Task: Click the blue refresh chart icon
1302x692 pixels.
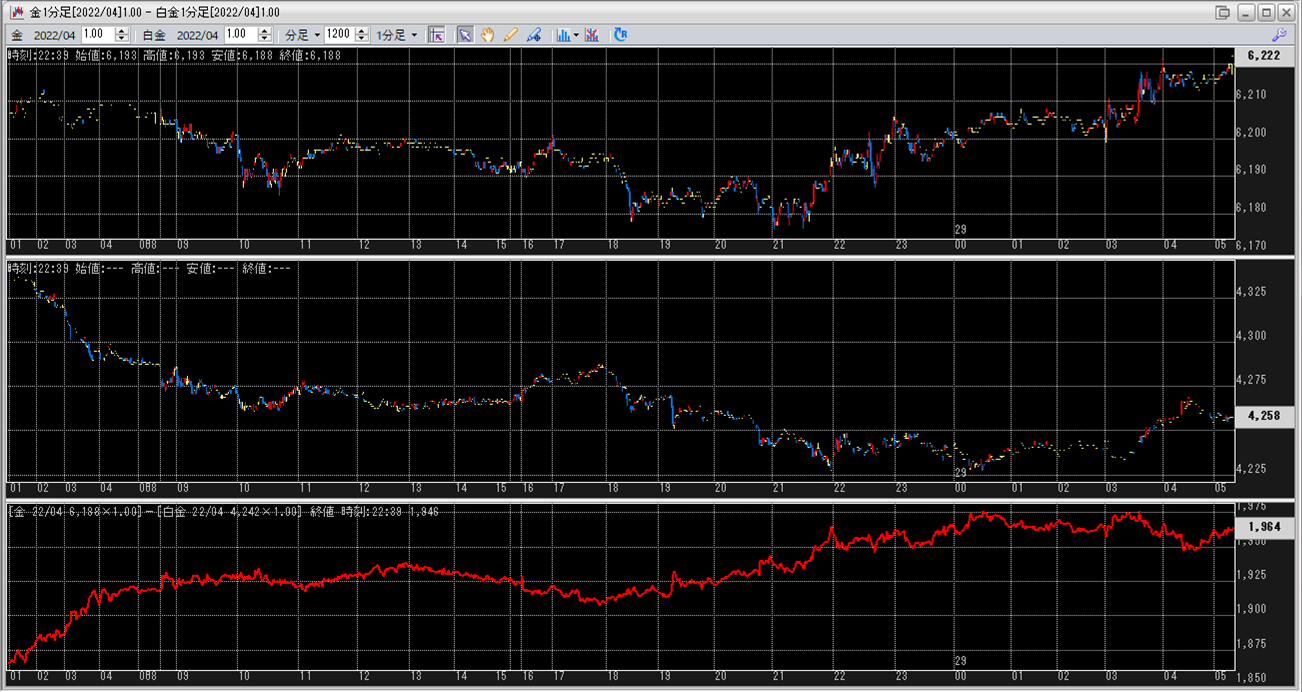Action: click(x=620, y=35)
